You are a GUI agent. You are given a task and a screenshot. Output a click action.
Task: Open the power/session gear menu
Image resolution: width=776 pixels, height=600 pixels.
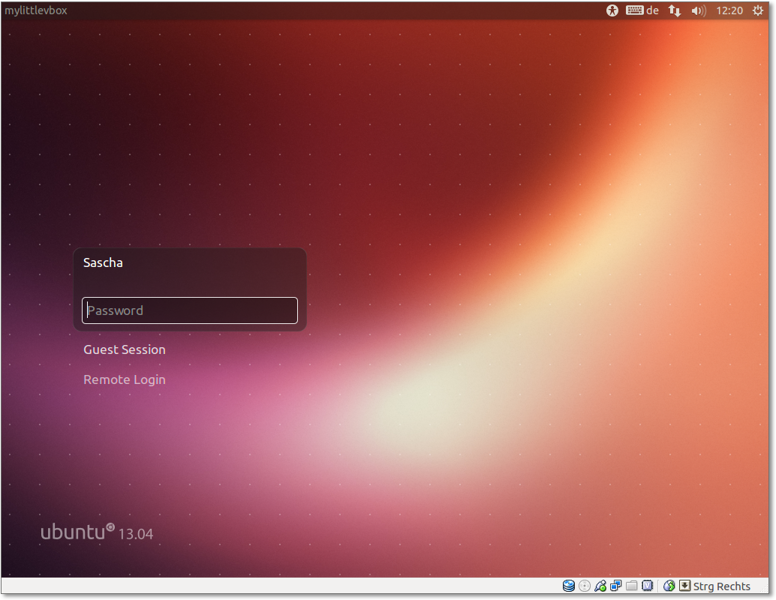pyautogui.click(x=758, y=10)
